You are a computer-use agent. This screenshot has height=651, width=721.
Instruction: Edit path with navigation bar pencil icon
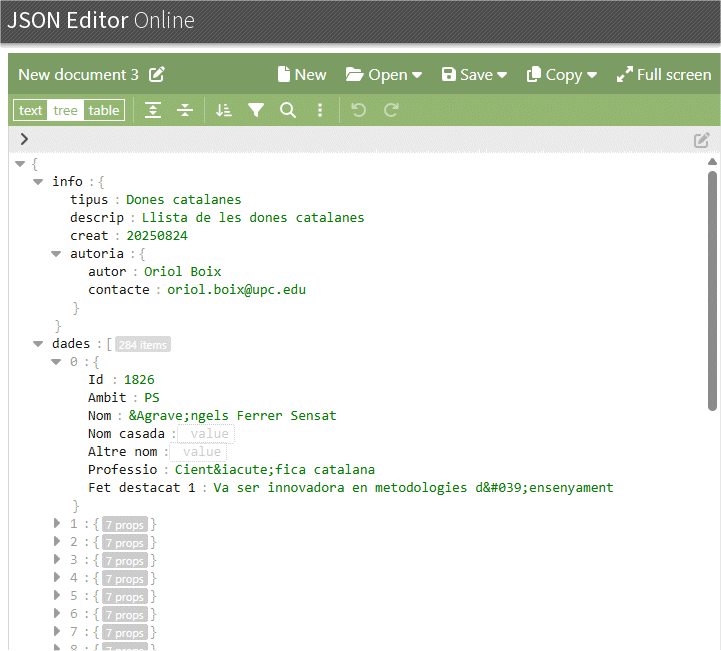702,140
